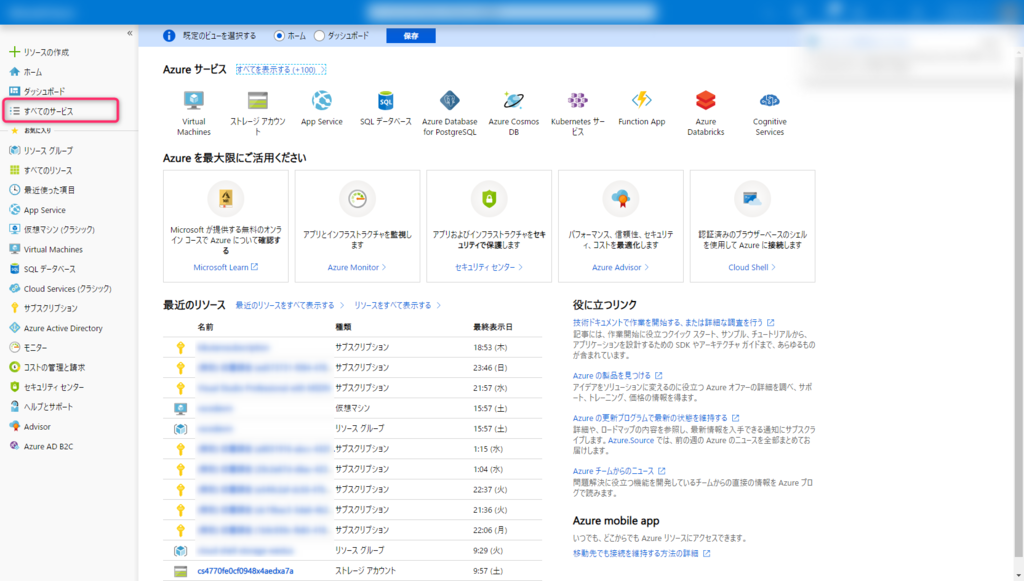Click the page vertical scrollbar
Screen dimensions: 1024x581
point(1019,307)
